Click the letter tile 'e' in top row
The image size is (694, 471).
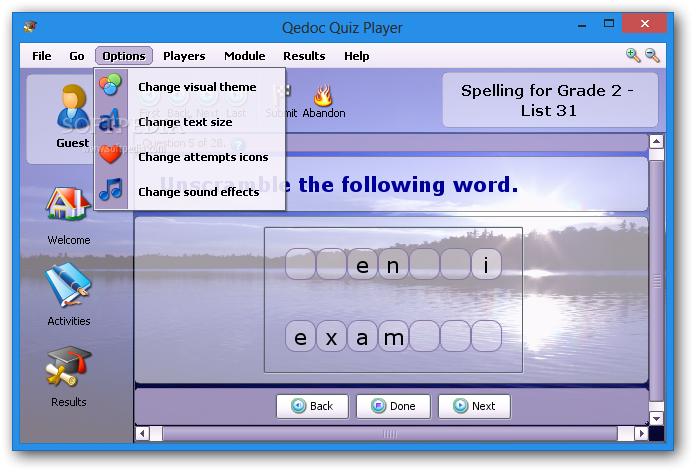click(x=362, y=264)
